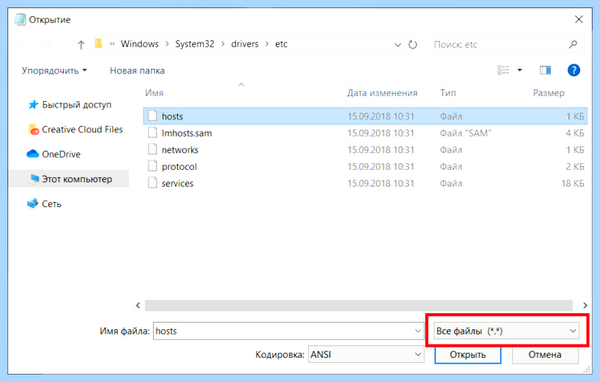Viewport: 600px width, 382px height.
Task: Toggle the preview pane icon
Action: (x=545, y=70)
